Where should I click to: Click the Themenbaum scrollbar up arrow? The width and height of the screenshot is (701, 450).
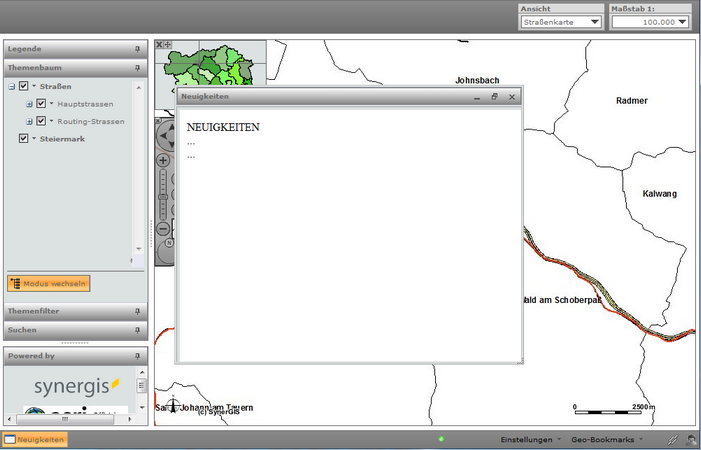pyautogui.click(x=139, y=87)
